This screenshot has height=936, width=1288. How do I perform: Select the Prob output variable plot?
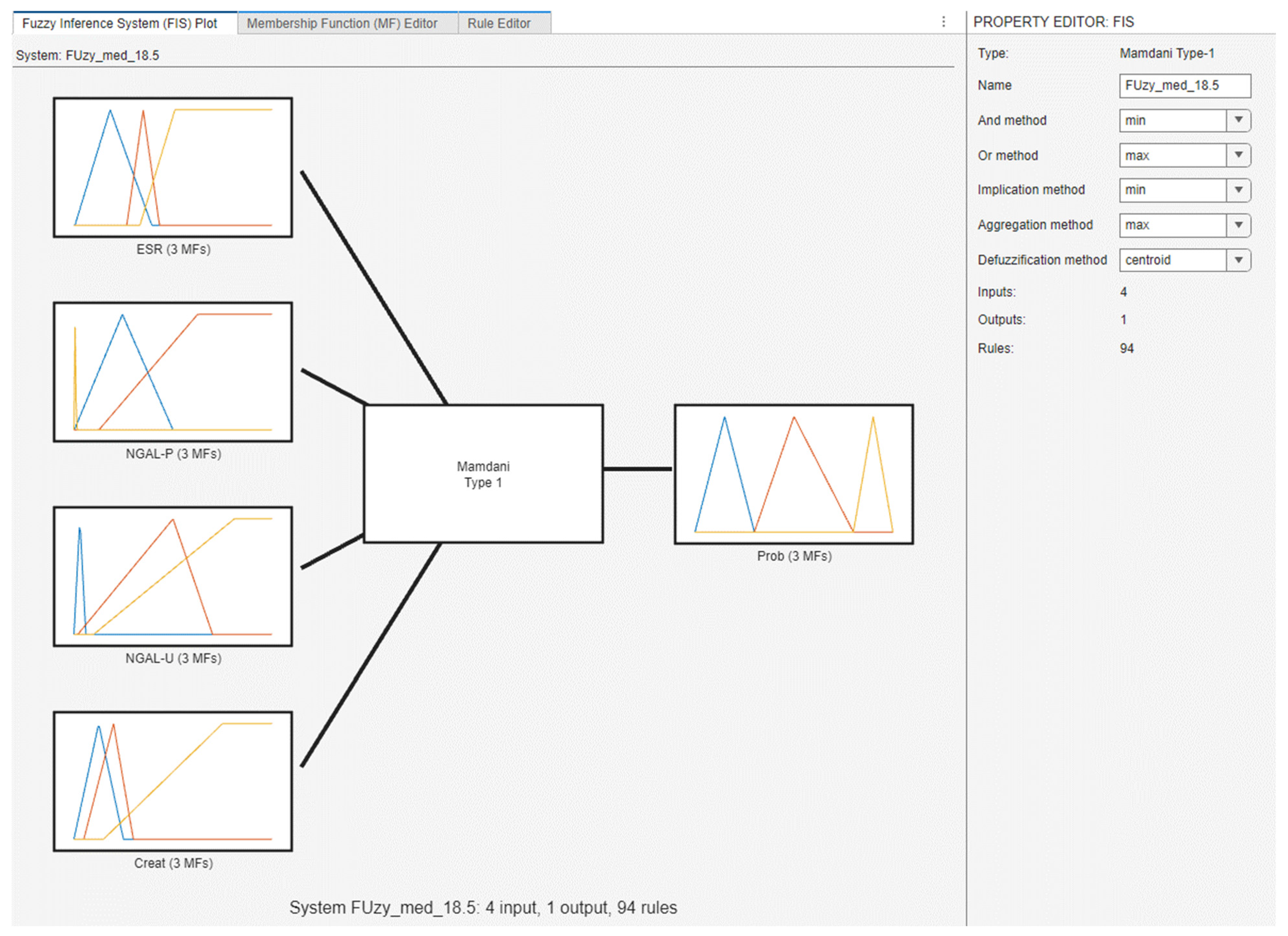pyautogui.click(x=793, y=474)
